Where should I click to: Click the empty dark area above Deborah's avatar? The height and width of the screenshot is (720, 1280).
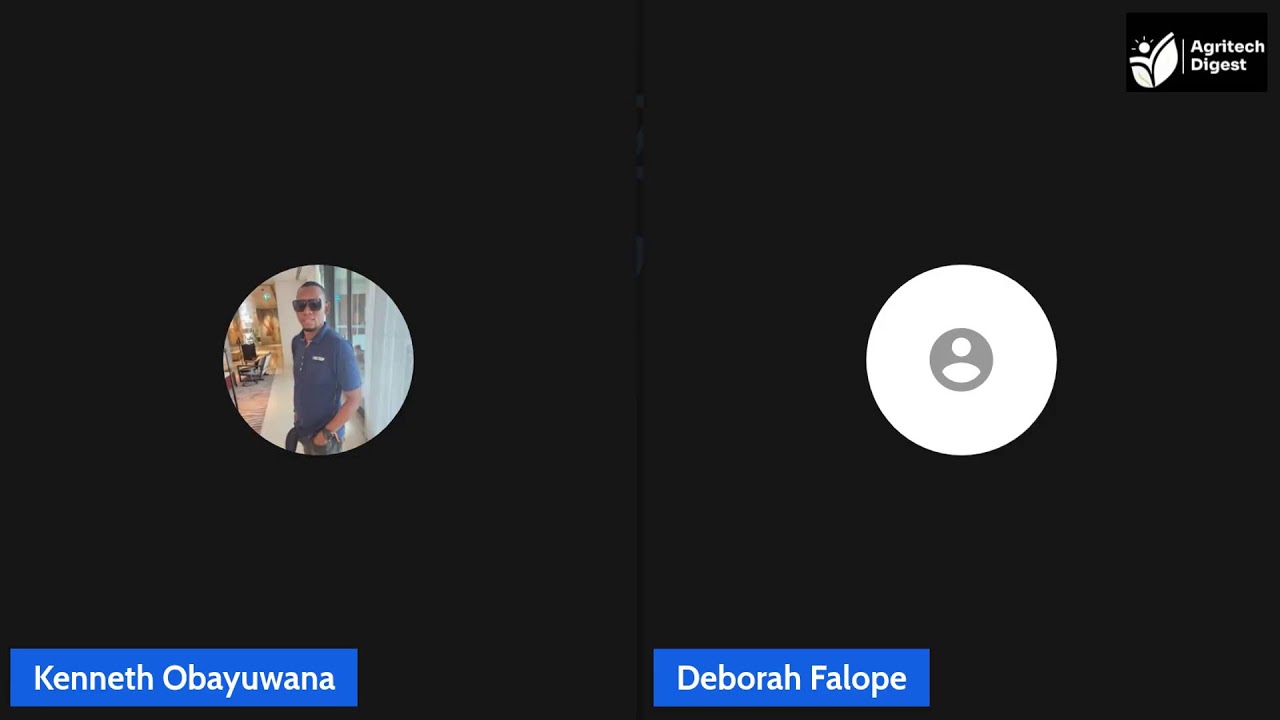click(x=961, y=150)
